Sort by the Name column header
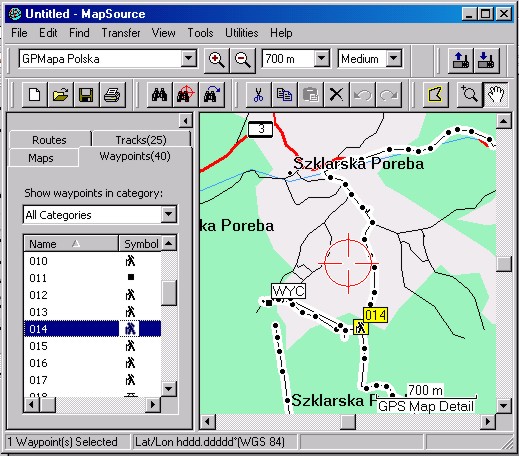 71,244
